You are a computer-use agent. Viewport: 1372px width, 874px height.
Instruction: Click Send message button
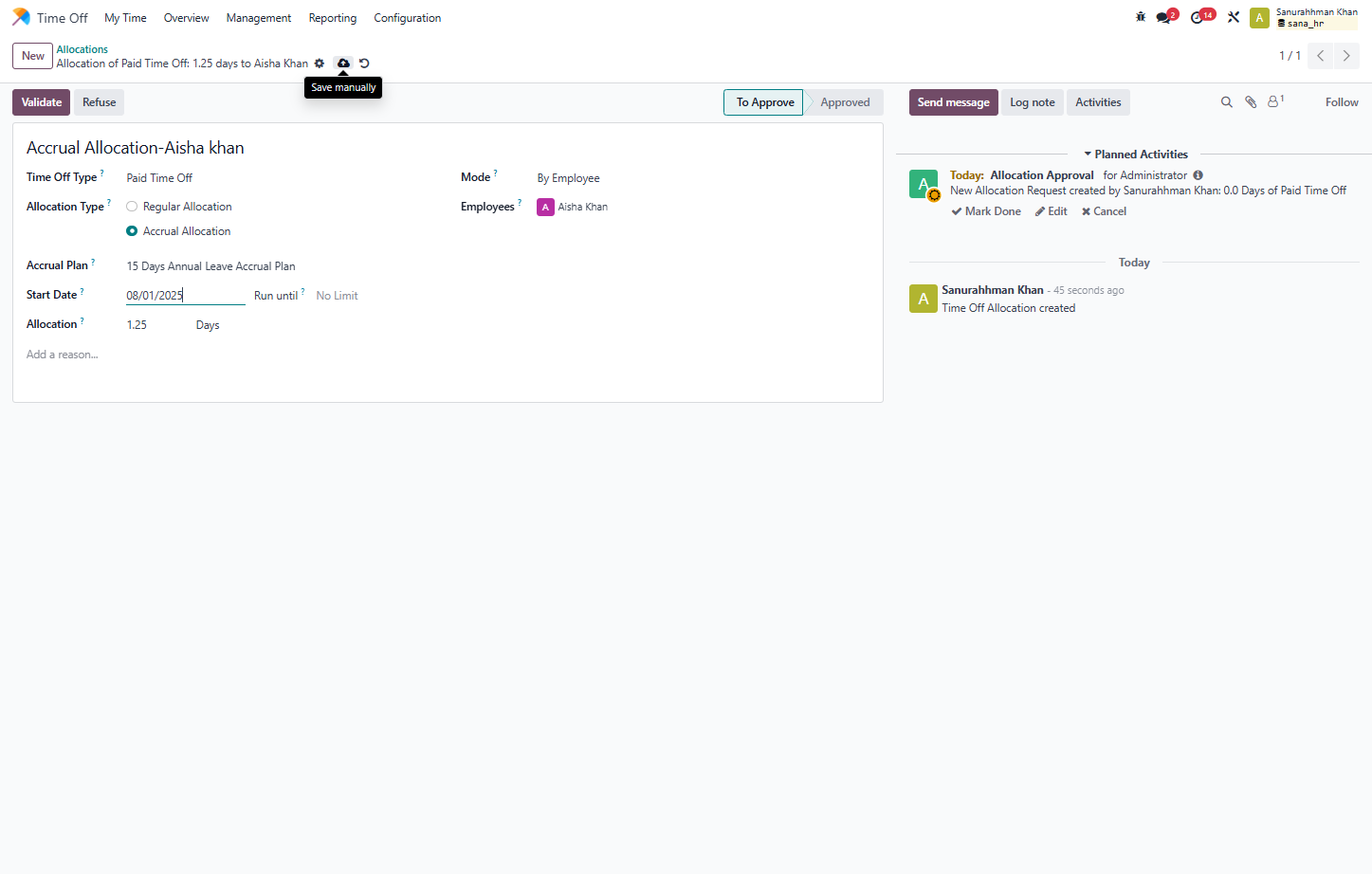tap(953, 102)
